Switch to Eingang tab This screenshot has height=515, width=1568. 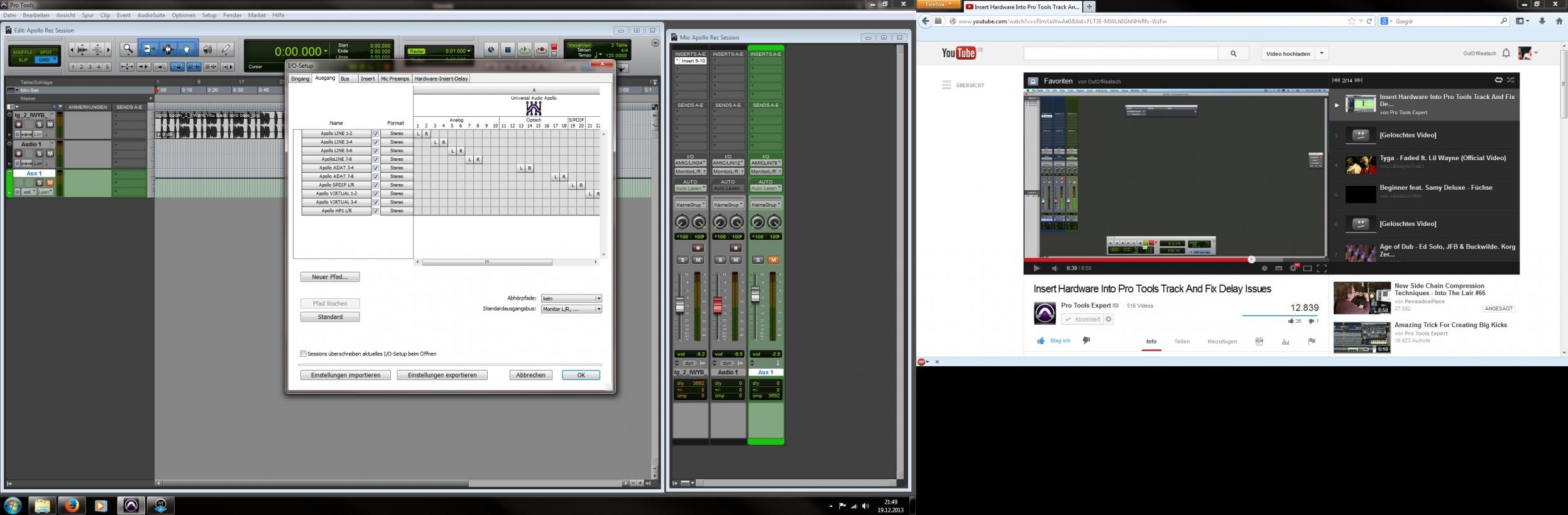[x=300, y=79]
